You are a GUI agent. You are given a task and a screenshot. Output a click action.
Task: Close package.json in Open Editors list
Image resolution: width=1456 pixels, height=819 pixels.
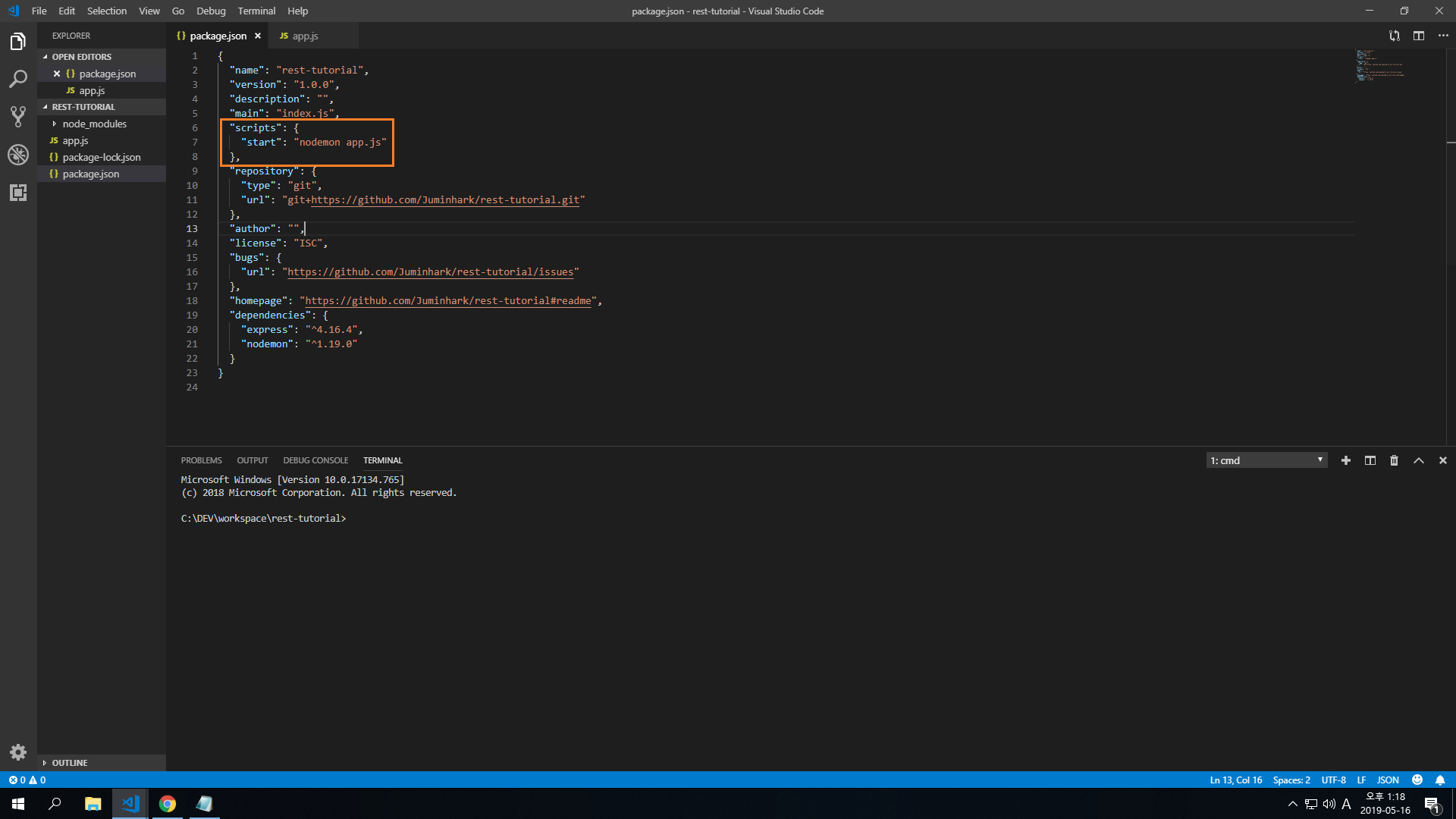point(57,74)
